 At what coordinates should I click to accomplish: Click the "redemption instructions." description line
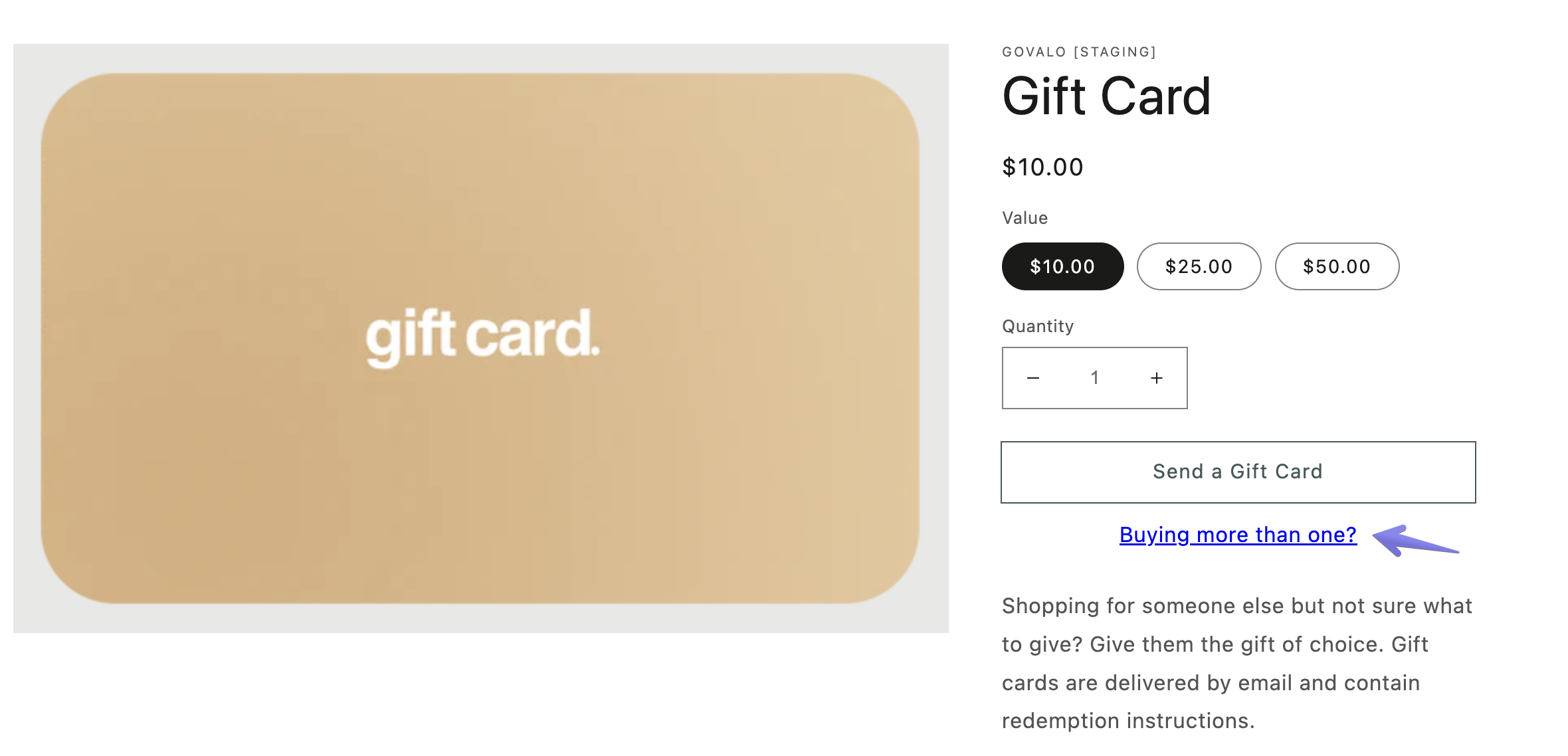click(x=1128, y=721)
